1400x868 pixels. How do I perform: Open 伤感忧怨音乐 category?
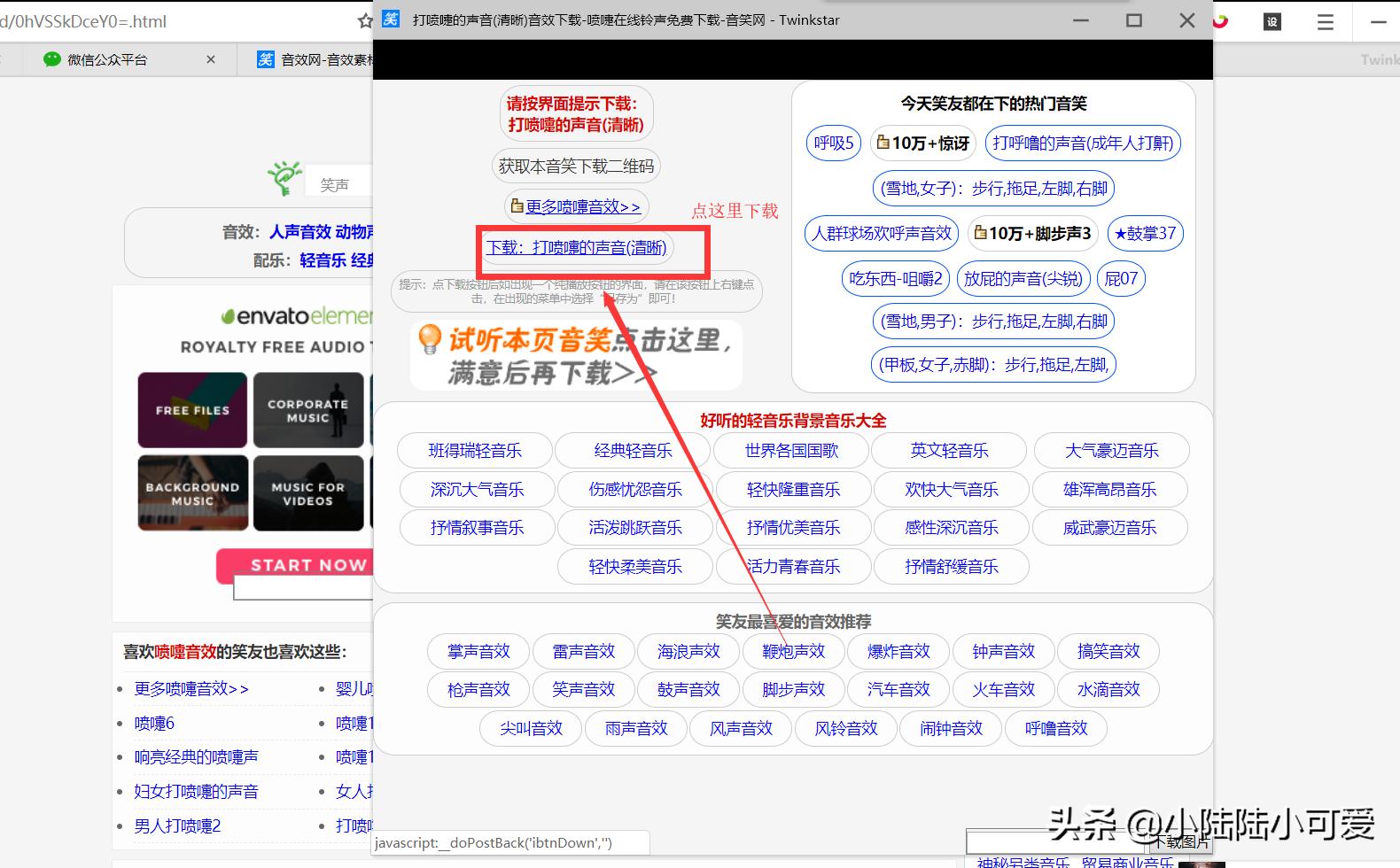coord(635,490)
